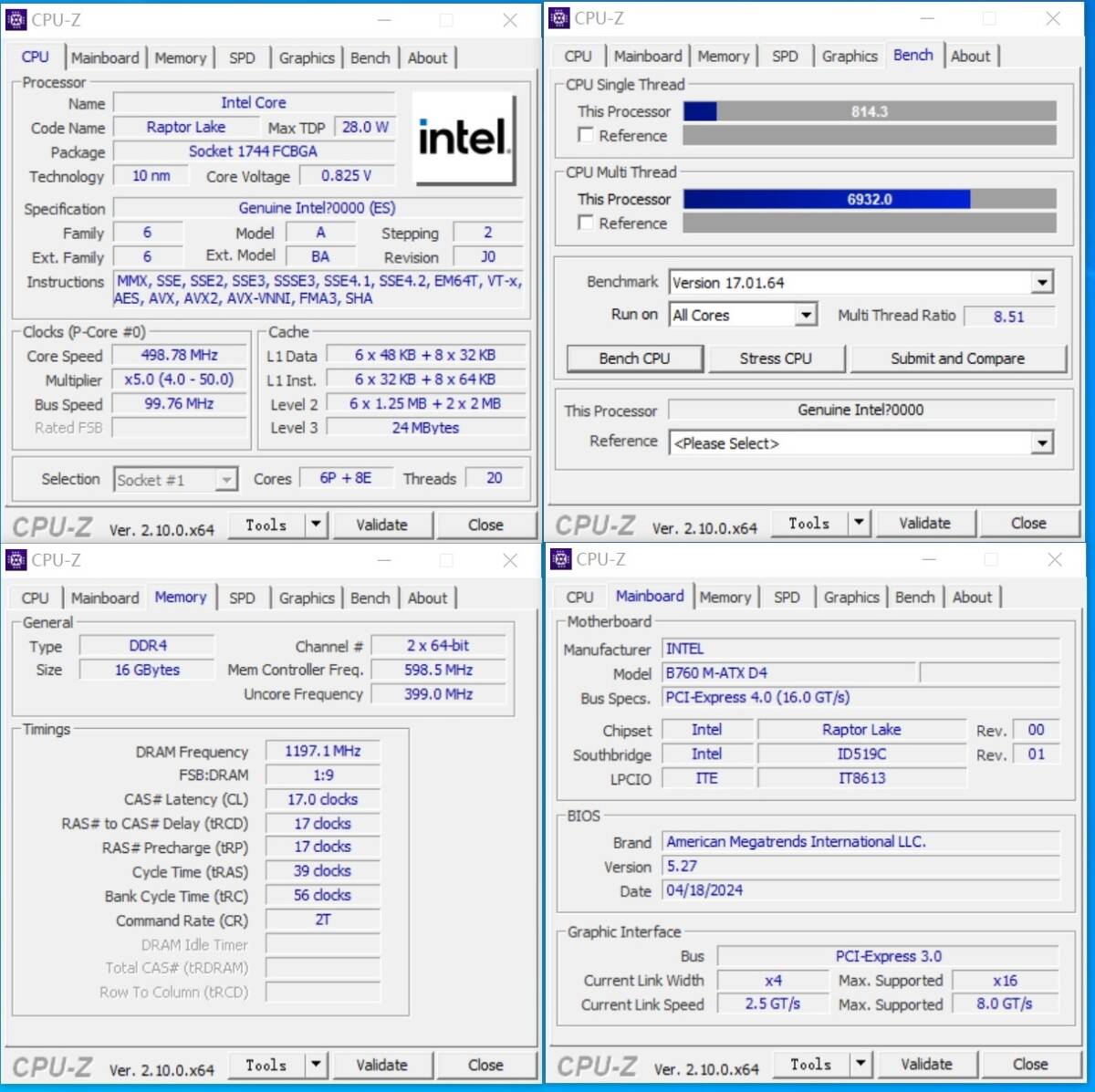Click the CPU-Z title icon of the Bench-tab window
The height and width of the screenshot is (1092, 1095).
tap(560, 17)
